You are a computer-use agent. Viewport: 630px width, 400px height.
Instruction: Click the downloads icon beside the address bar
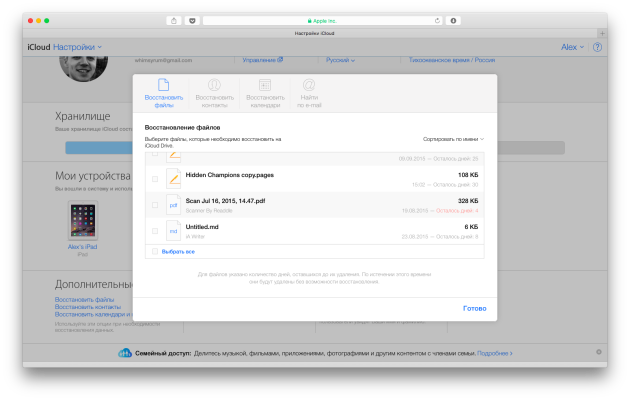[x=454, y=20]
